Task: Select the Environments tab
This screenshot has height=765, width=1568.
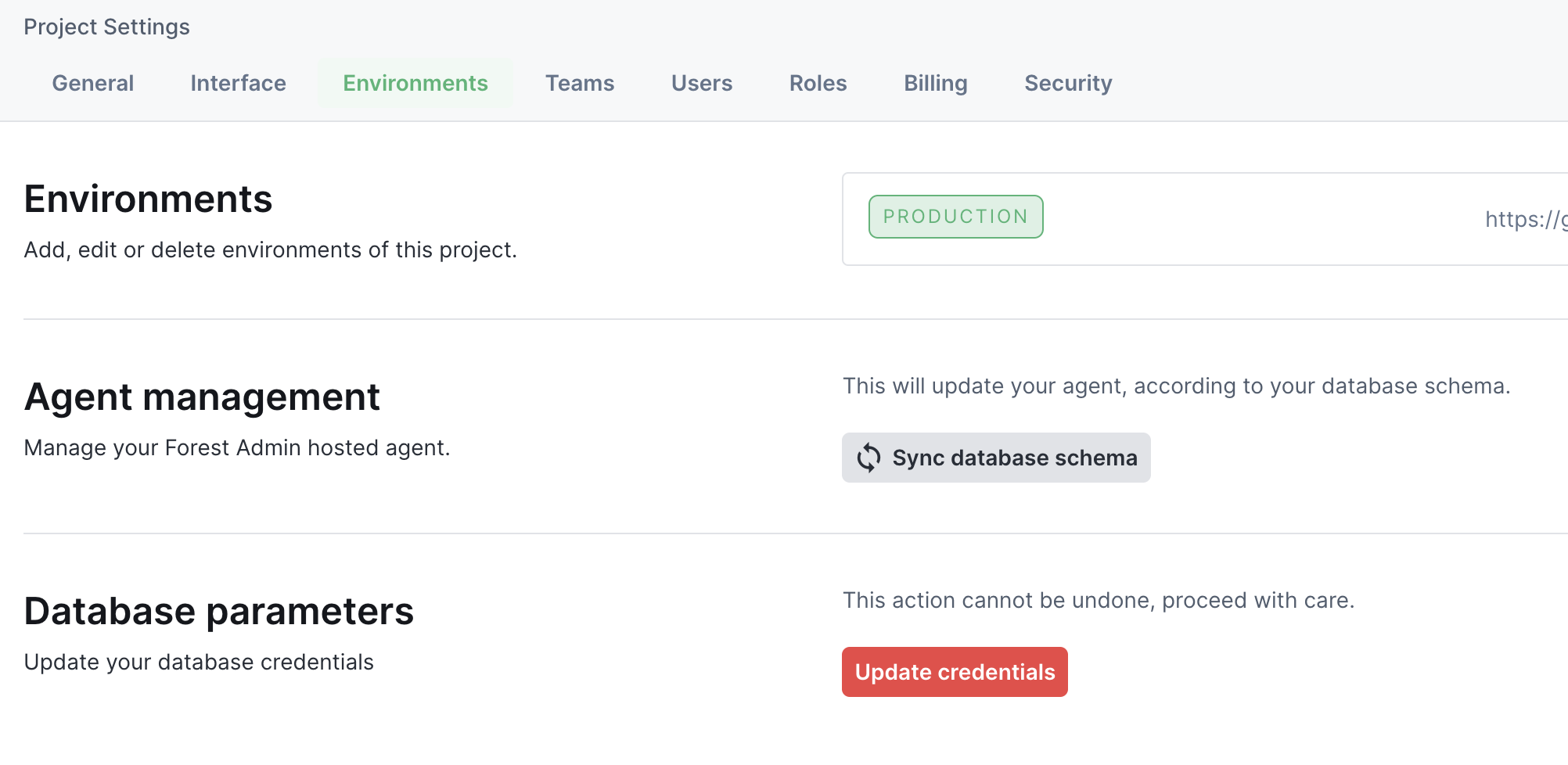Action: 415,83
